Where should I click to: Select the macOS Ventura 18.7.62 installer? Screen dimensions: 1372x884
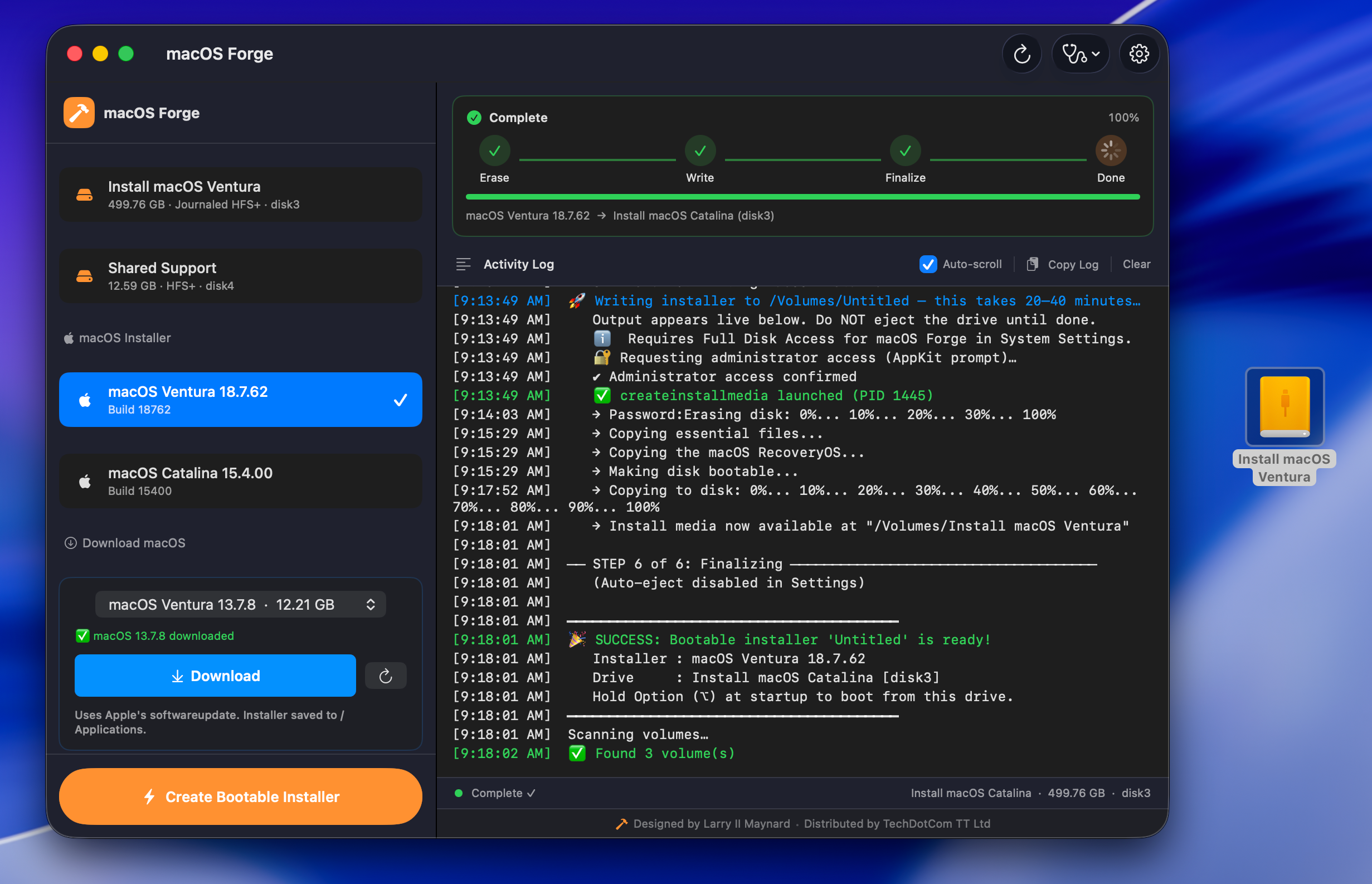pos(240,400)
